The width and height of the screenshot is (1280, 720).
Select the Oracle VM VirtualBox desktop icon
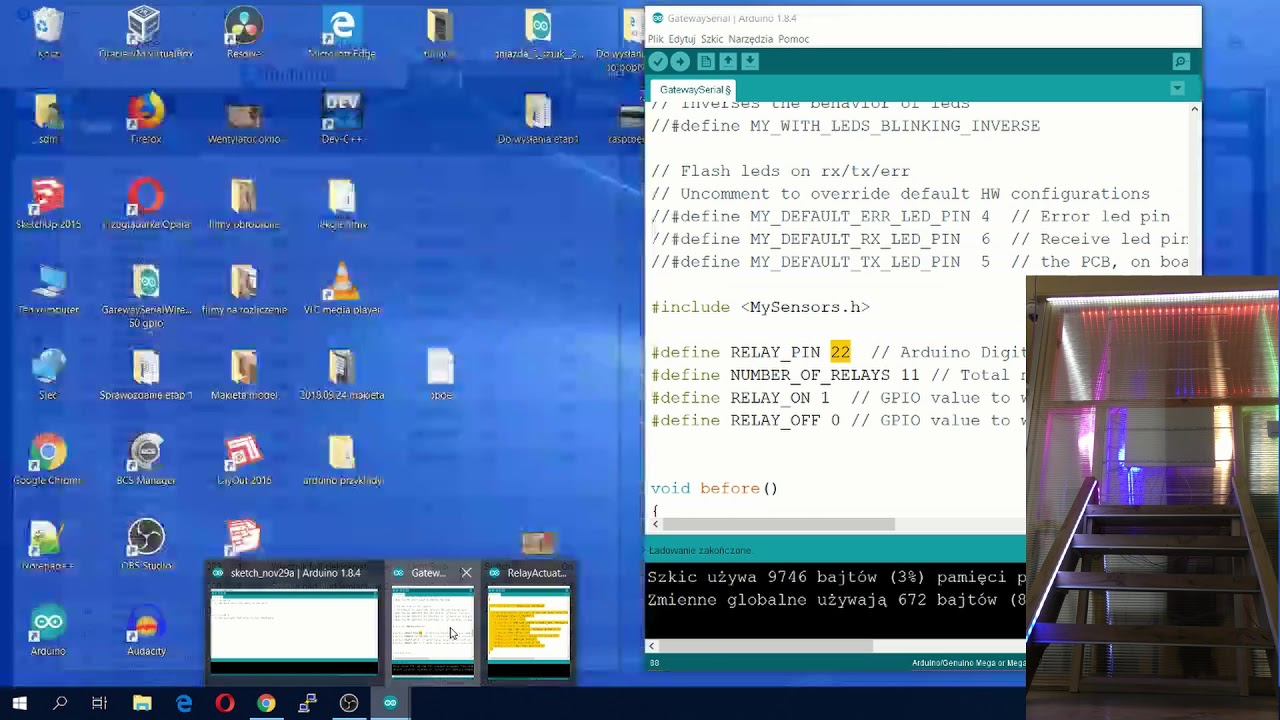point(146,33)
